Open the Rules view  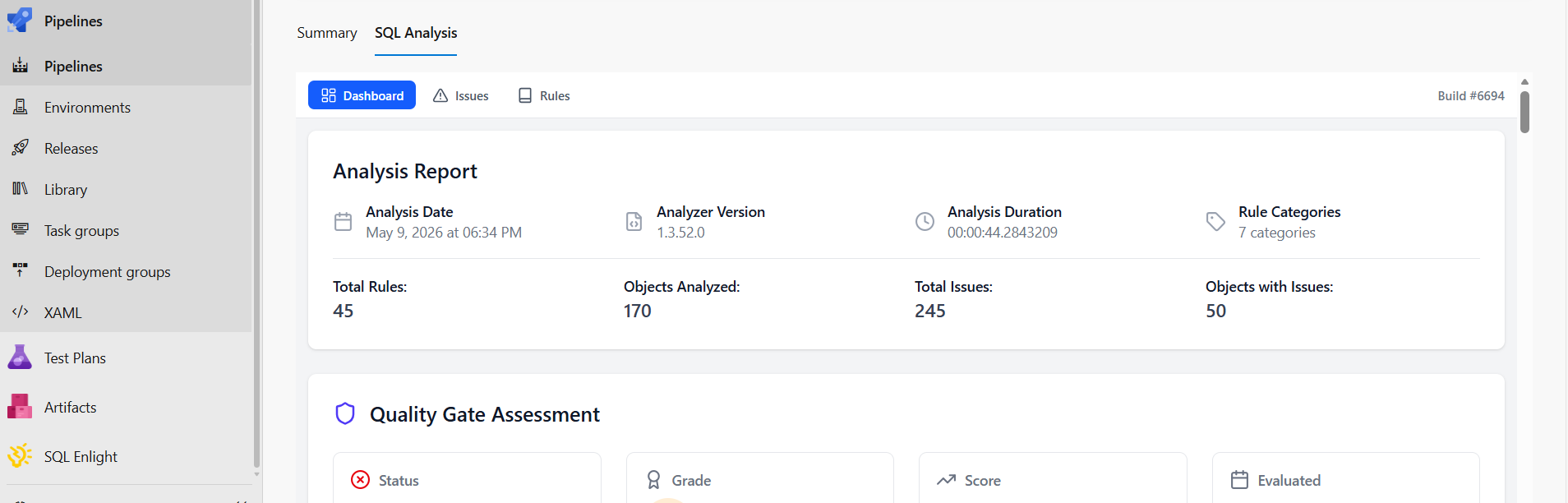tap(543, 95)
